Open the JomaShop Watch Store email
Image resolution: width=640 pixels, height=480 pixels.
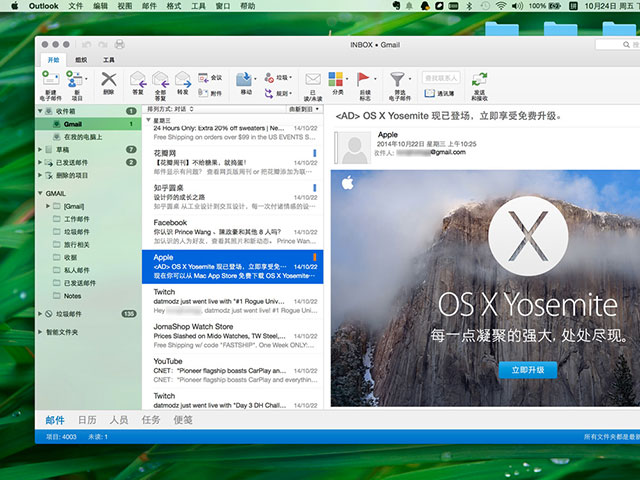coord(233,336)
